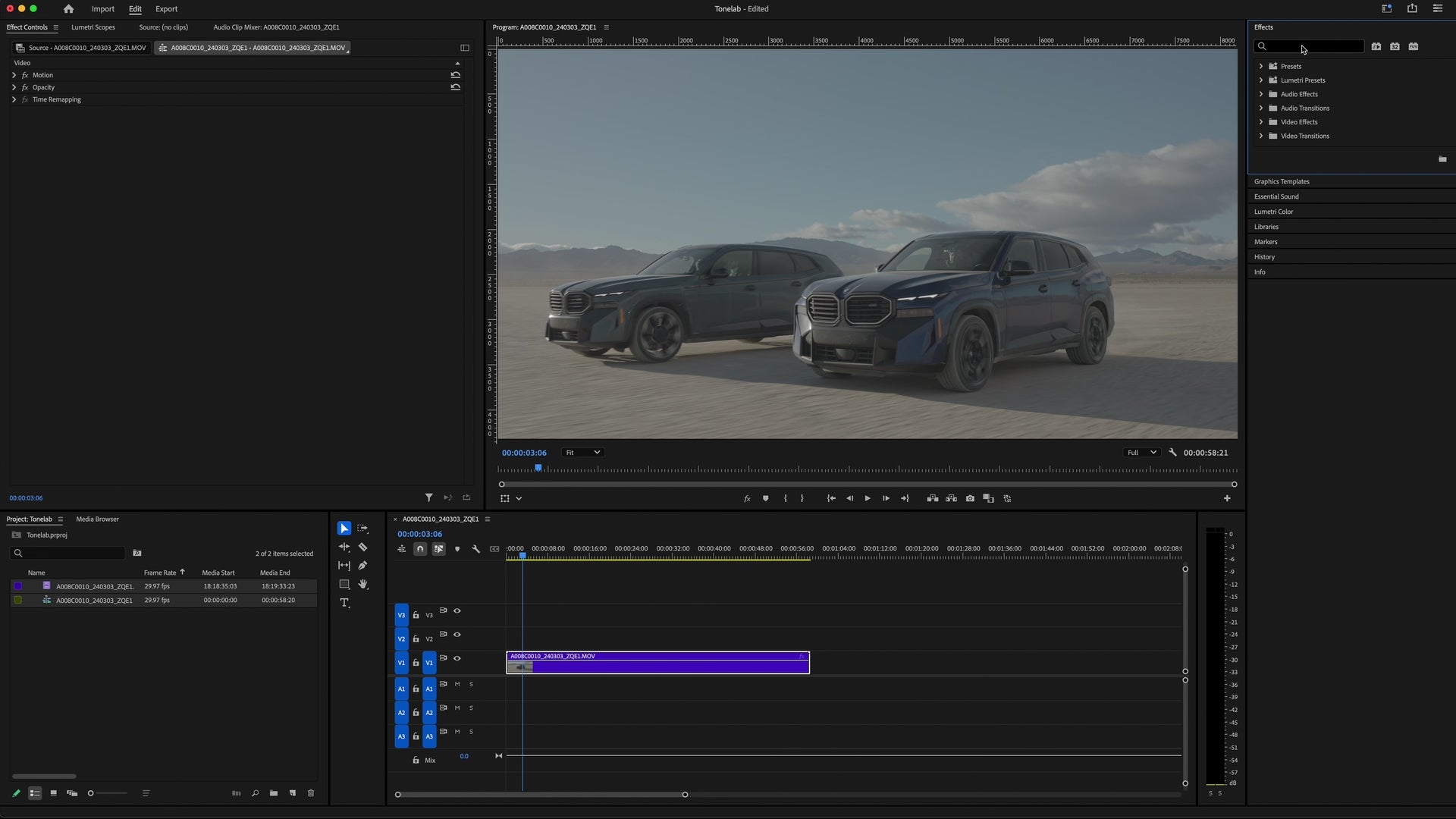Viewport: 1456px width, 819px height.
Task: Hide track V2 with eye toggle
Action: (457, 635)
